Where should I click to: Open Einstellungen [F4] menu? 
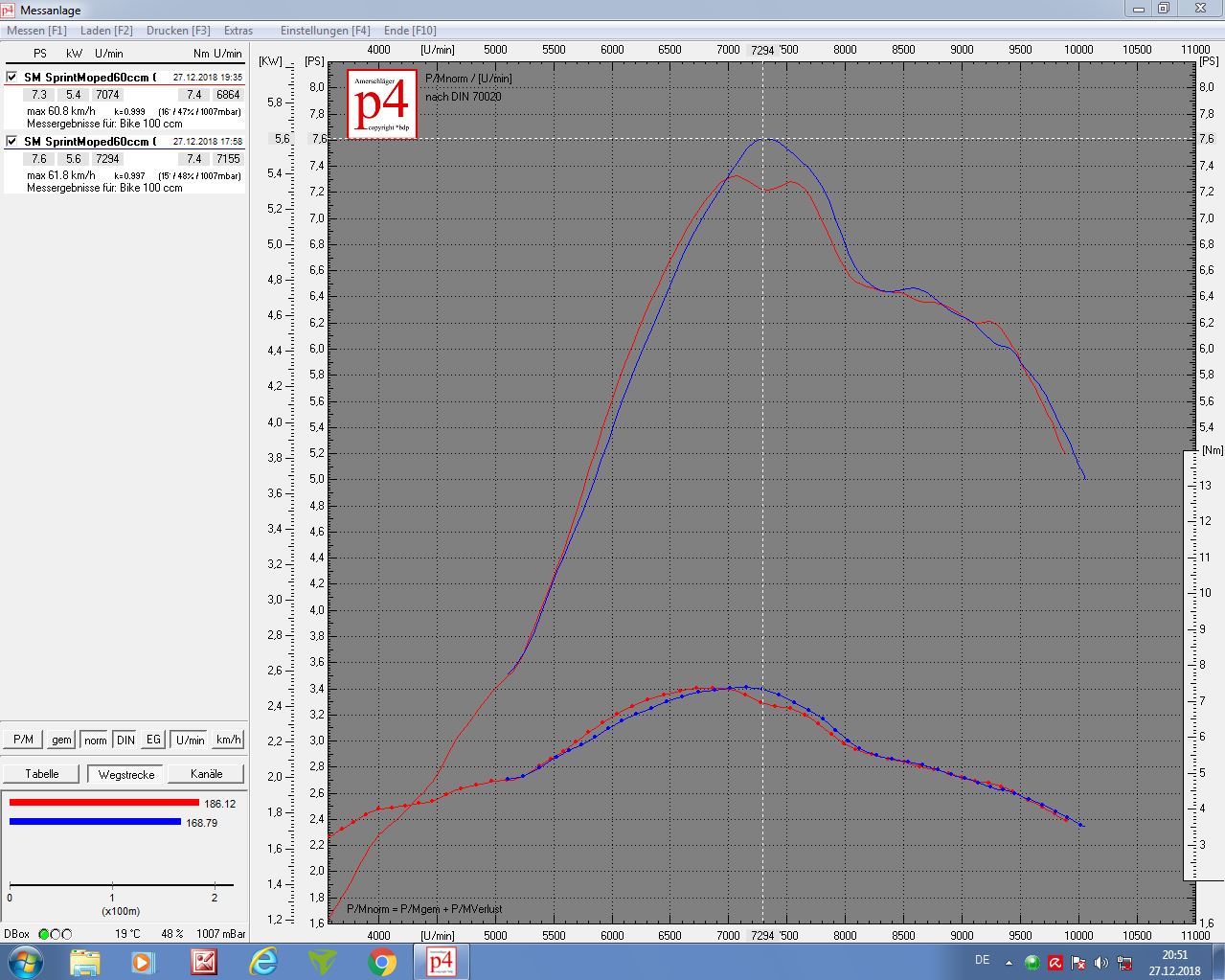coord(325,31)
